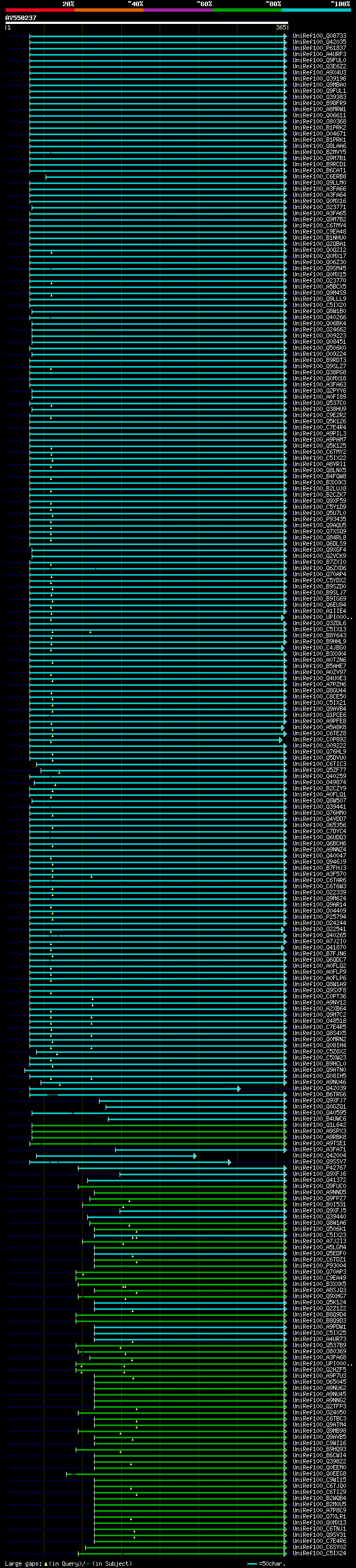This screenshot has height=1568, width=356.
Task: Click hit label UniRef100_O24050
Action: pyautogui.click(x=319, y=1412)
